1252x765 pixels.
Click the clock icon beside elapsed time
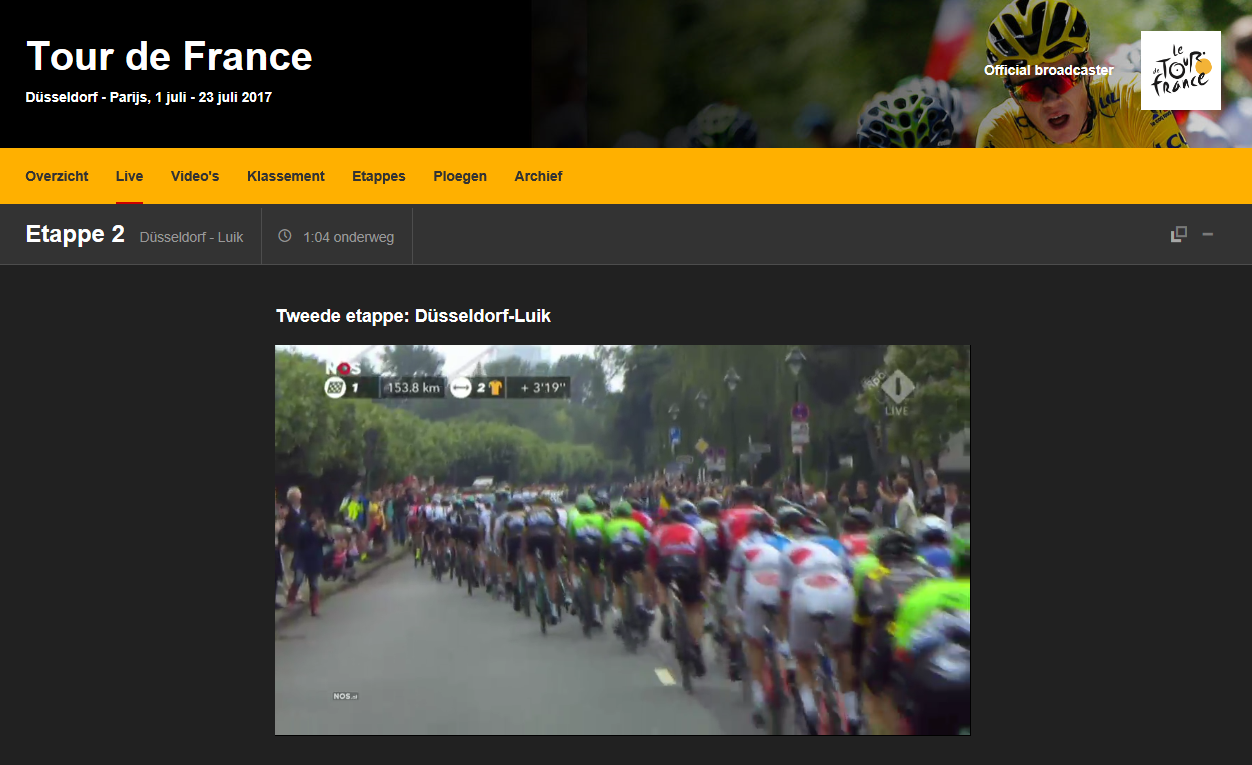click(x=285, y=236)
